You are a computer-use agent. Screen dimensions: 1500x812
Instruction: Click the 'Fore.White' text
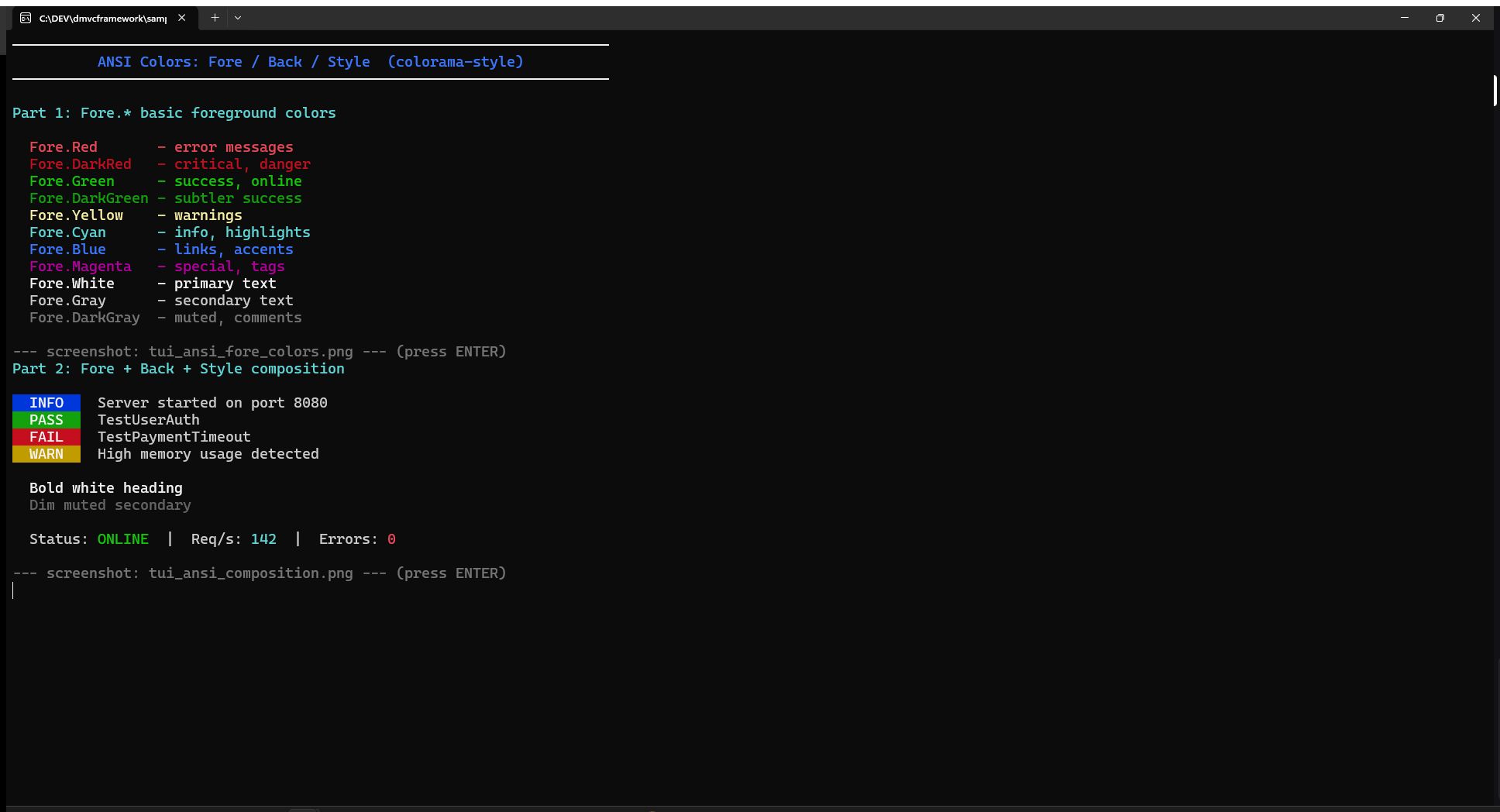point(72,284)
